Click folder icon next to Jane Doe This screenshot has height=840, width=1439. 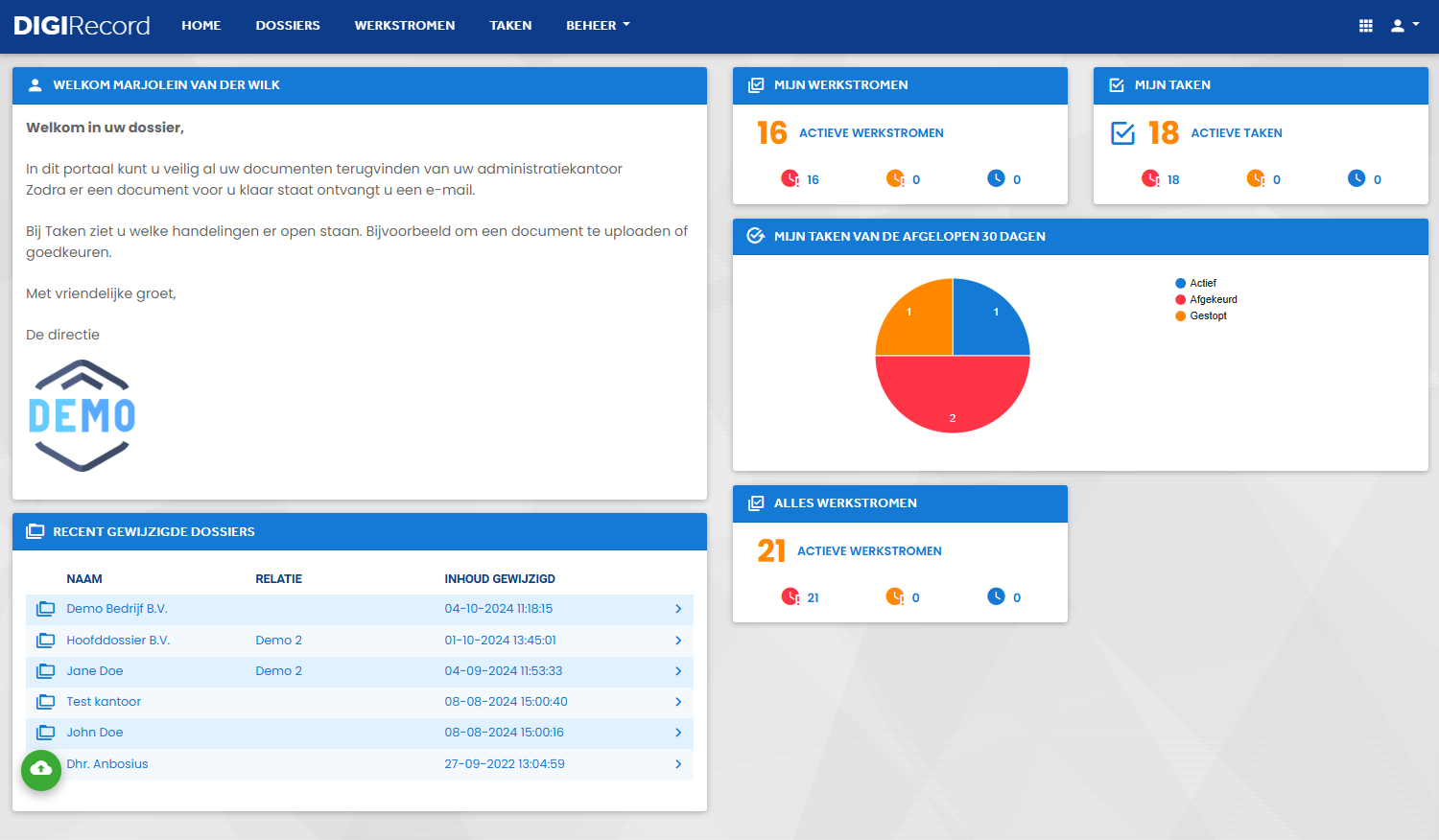(x=45, y=671)
